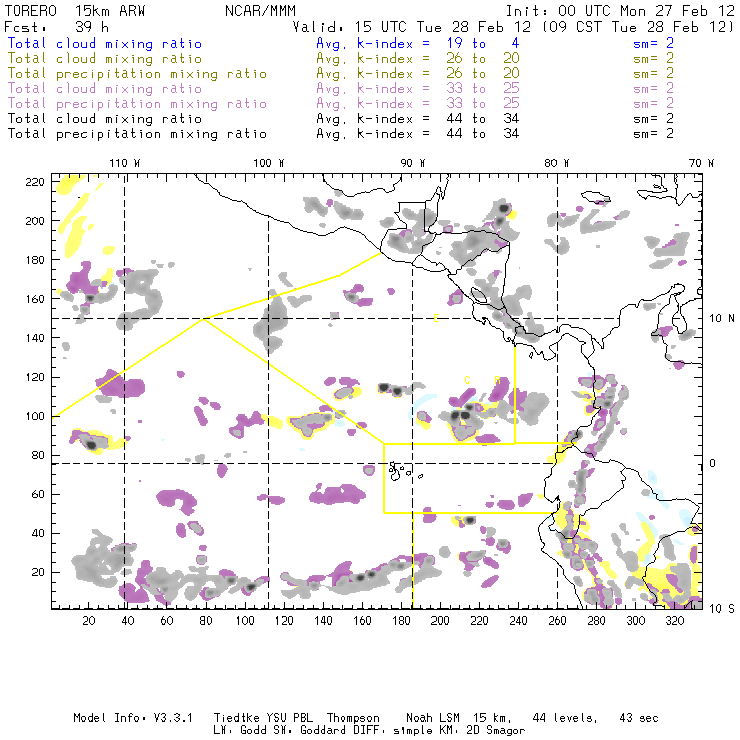
Task: Click the 'NCAR/MMM' header text
Action: (x=261, y=11)
